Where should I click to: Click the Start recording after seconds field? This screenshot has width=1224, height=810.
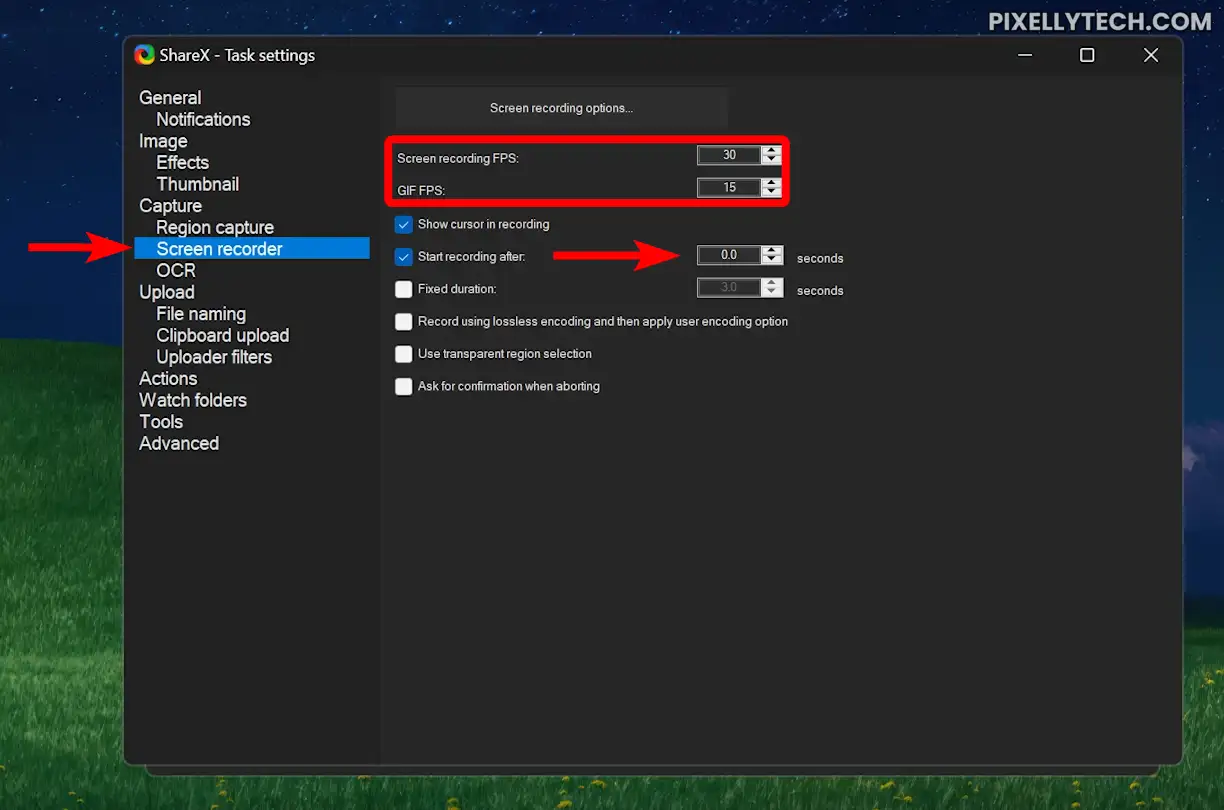729,255
